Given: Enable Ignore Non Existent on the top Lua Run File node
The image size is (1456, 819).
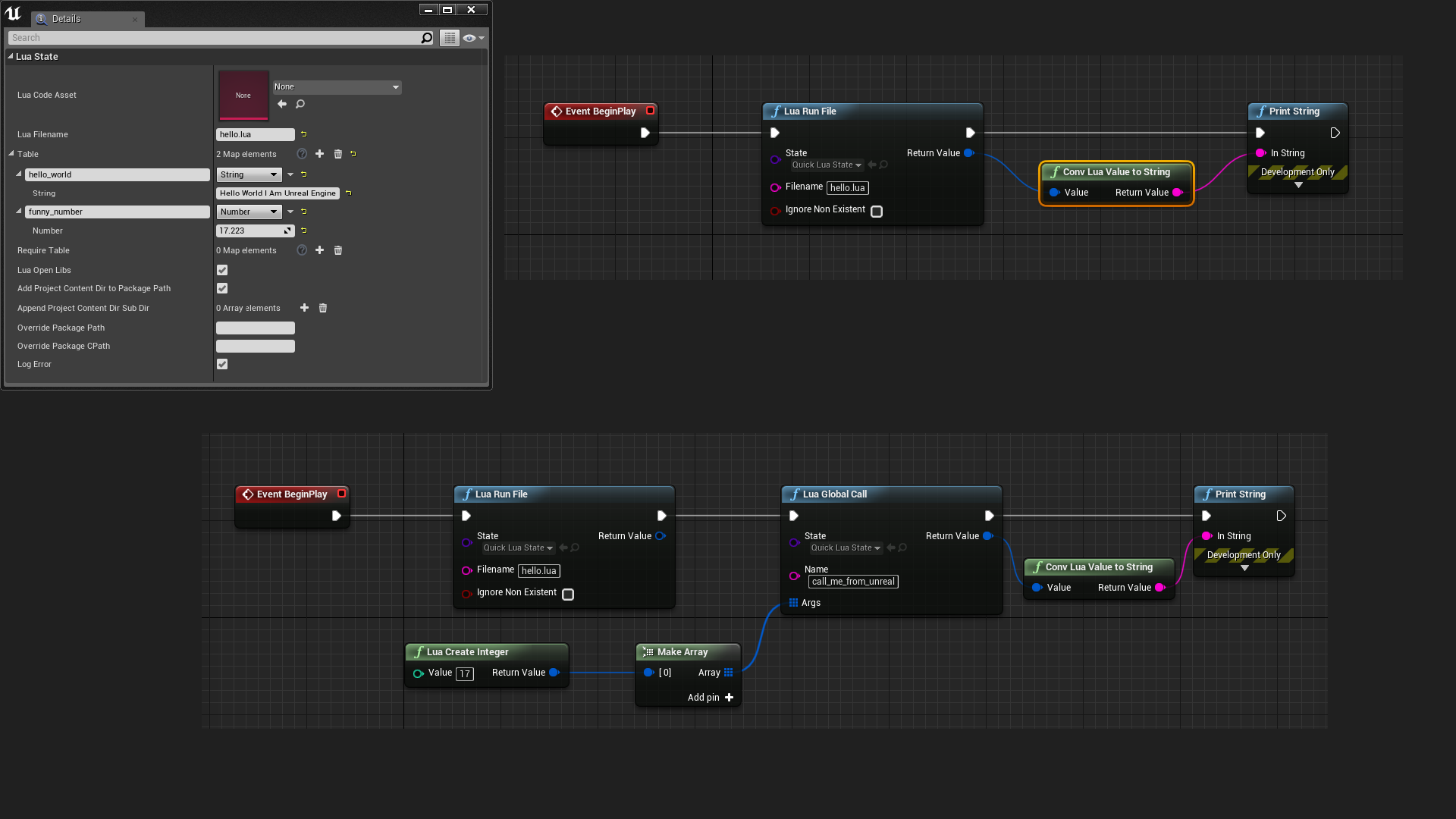Looking at the screenshot, I should click(877, 212).
